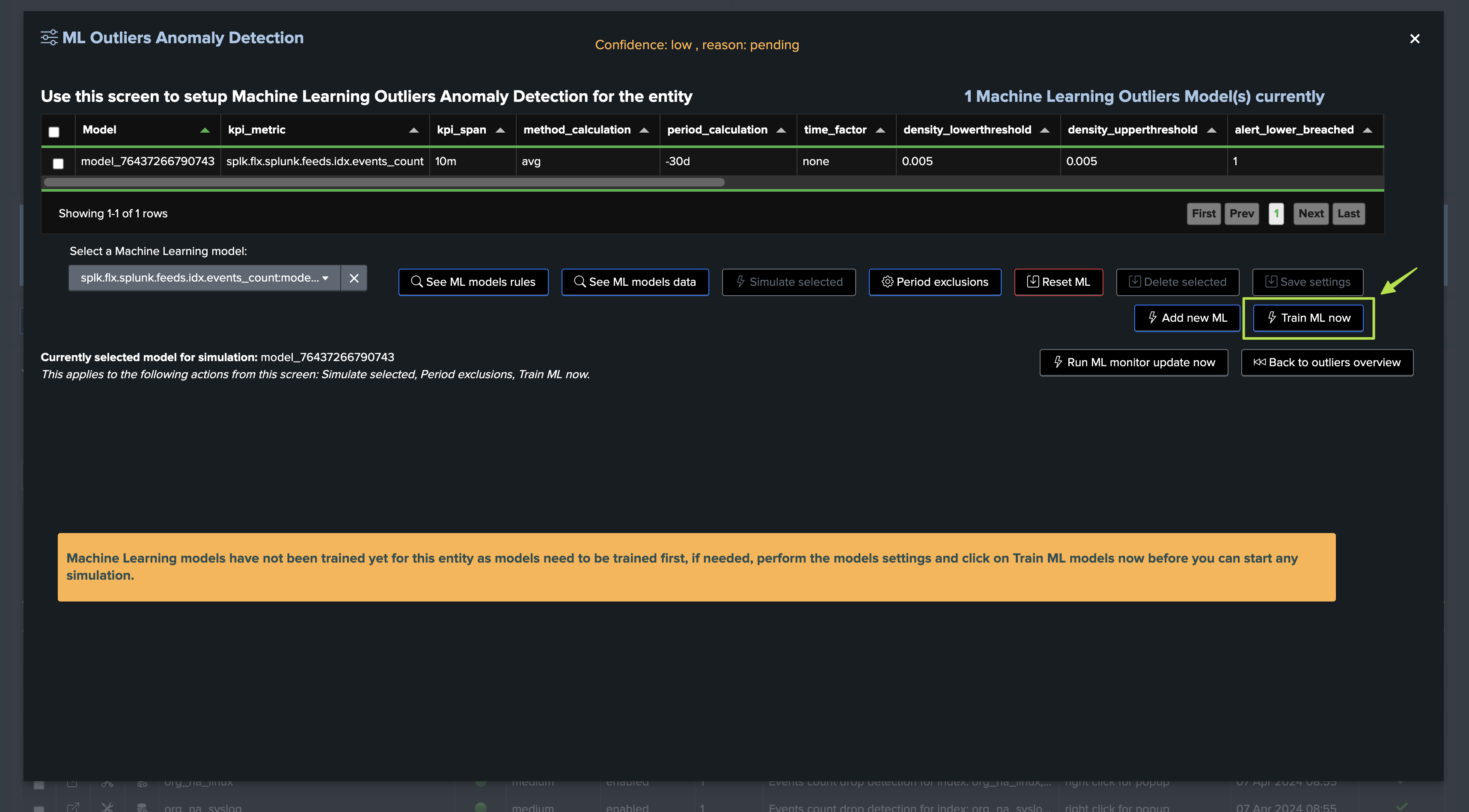Click the lightning bolt on Add new ML
Viewport: 1469px width, 812px height.
1153,317
